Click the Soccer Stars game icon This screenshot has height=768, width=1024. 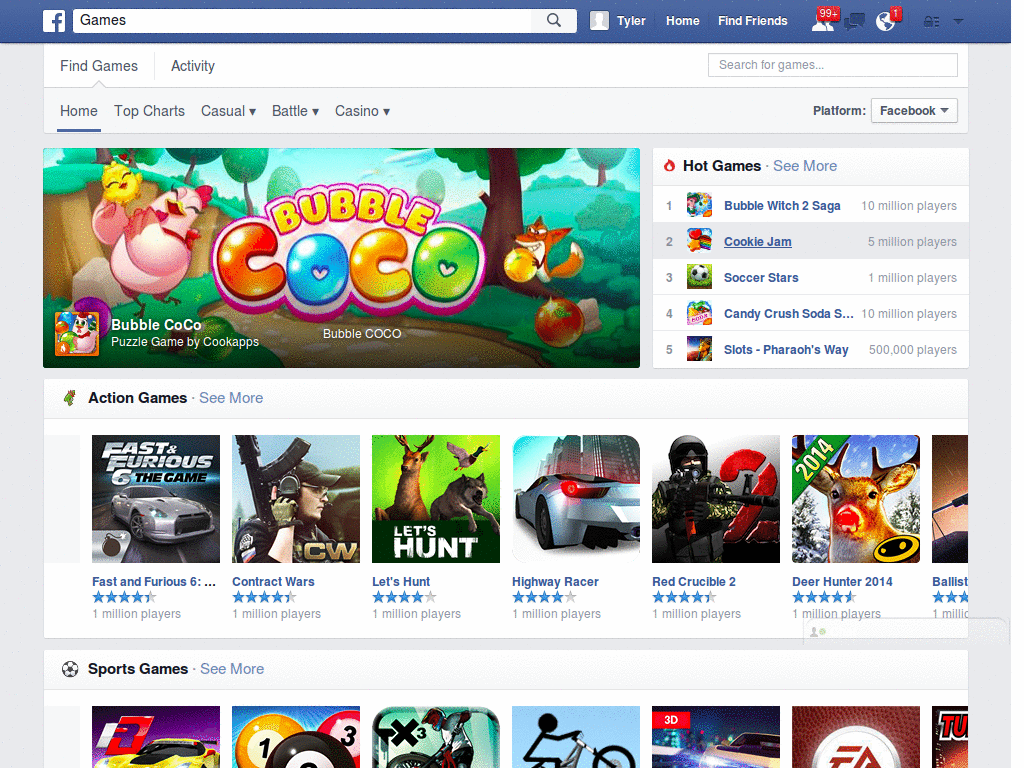699,277
